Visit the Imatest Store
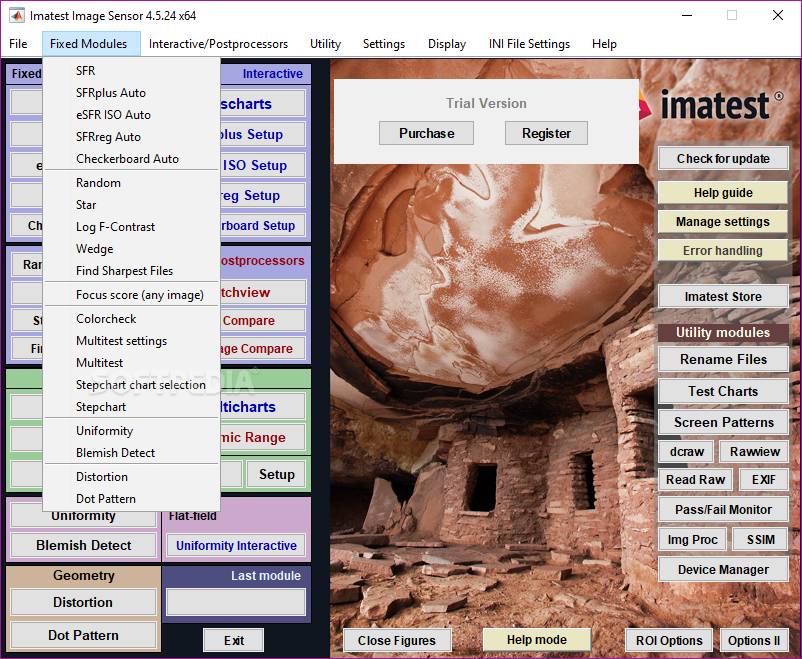Viewport: 802px width, 659px height. point(723,297)
